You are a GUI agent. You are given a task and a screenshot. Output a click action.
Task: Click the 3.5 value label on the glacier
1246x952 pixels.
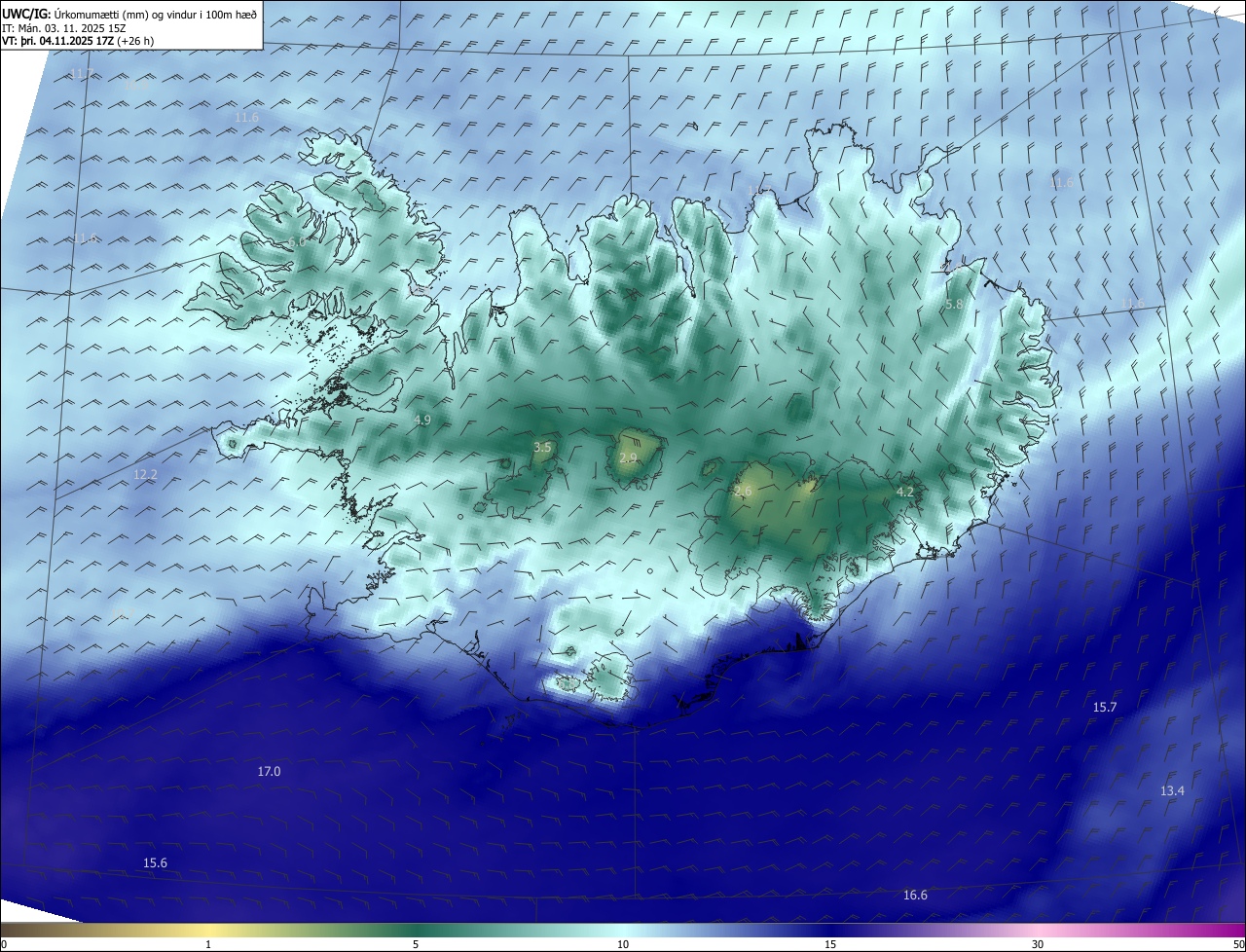[542, 448]
